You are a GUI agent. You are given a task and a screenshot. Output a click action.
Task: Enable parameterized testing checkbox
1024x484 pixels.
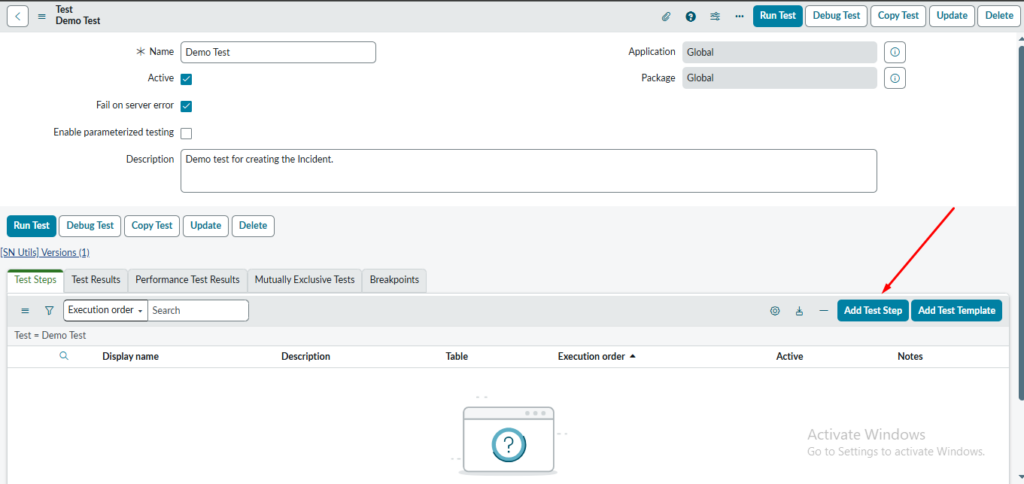coord(186,133)
